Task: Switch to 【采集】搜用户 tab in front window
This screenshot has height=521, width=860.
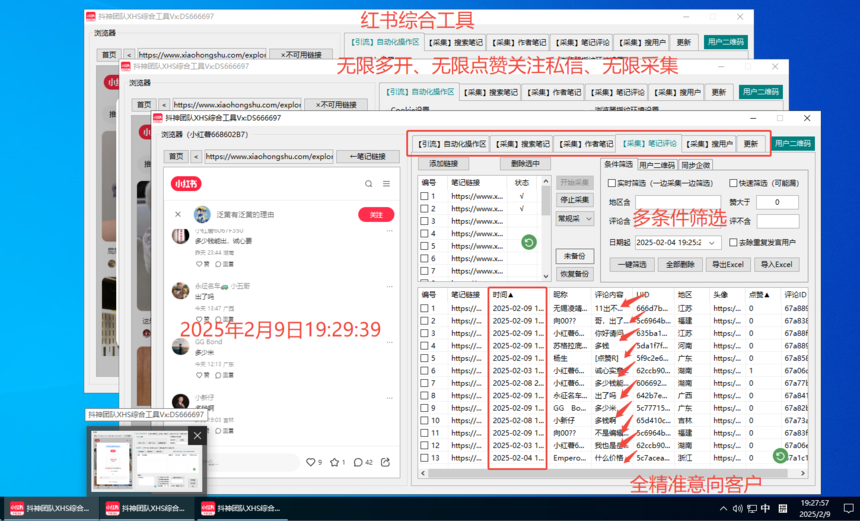Action: click(709, 144)
